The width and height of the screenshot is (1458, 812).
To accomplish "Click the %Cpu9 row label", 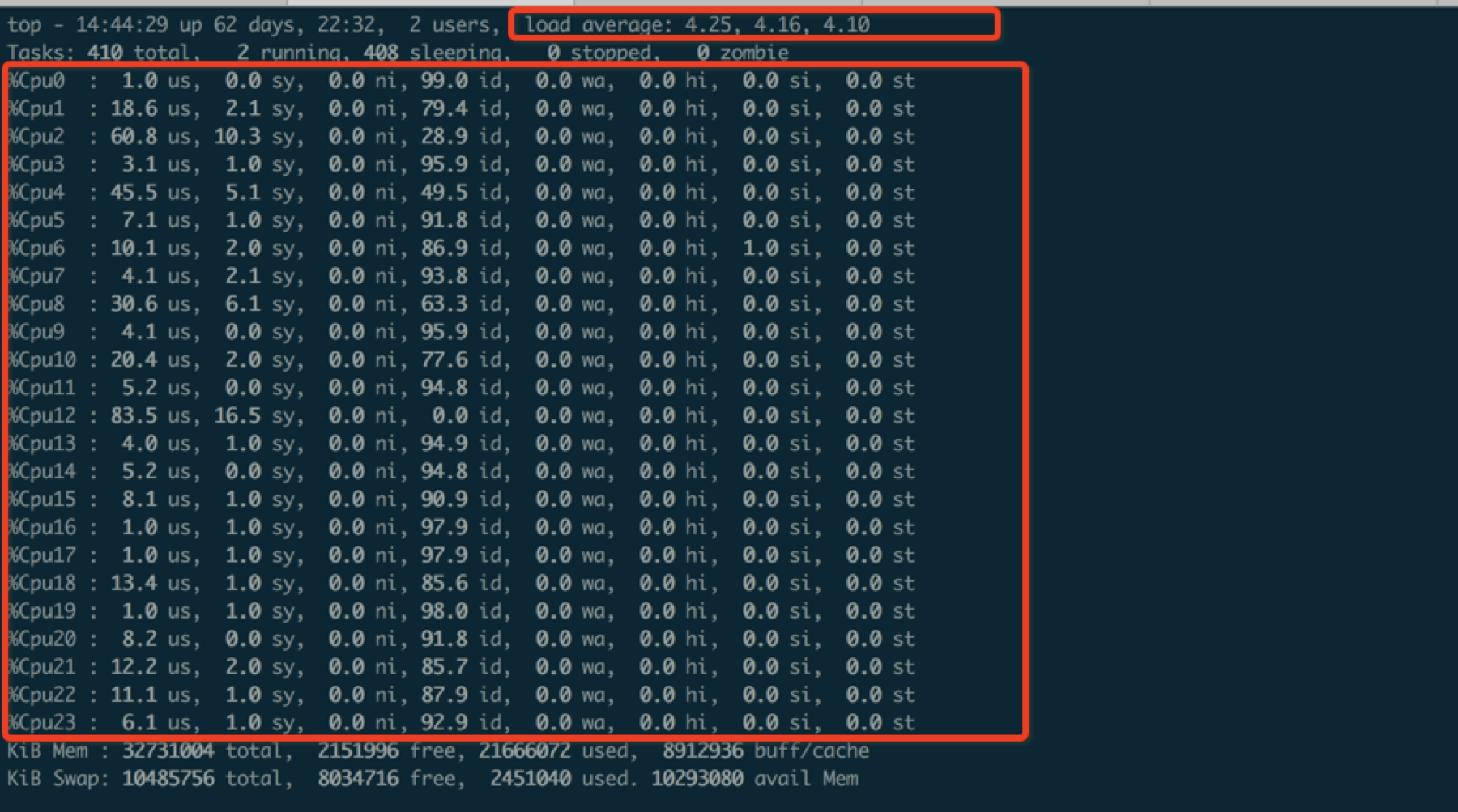I will pyautogui.click(x=36, y=332).
